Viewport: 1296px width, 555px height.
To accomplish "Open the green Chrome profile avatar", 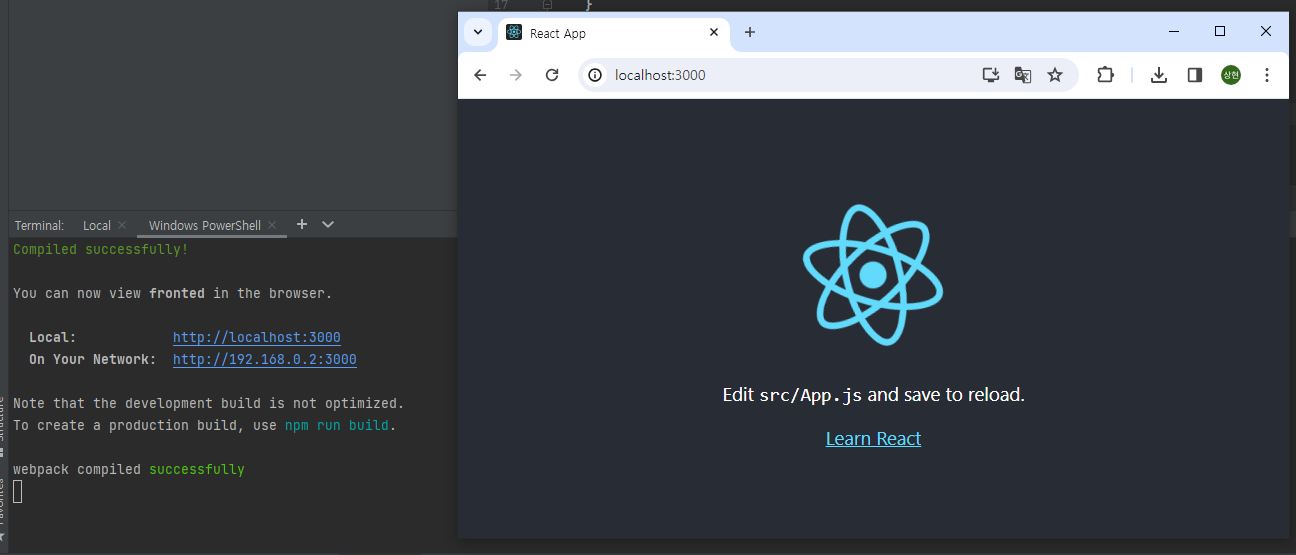I will click(x=1231, y=75).
